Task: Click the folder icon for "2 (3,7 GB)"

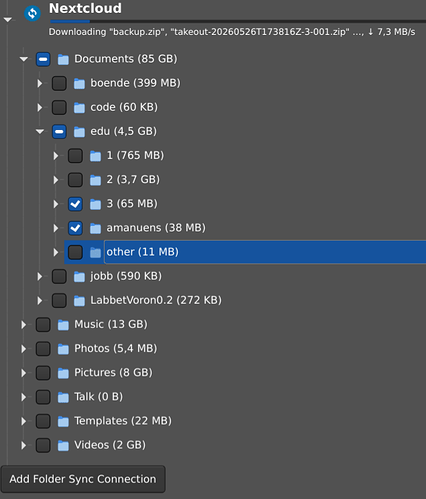Action: pyautogui.click(x=95, y=180)
